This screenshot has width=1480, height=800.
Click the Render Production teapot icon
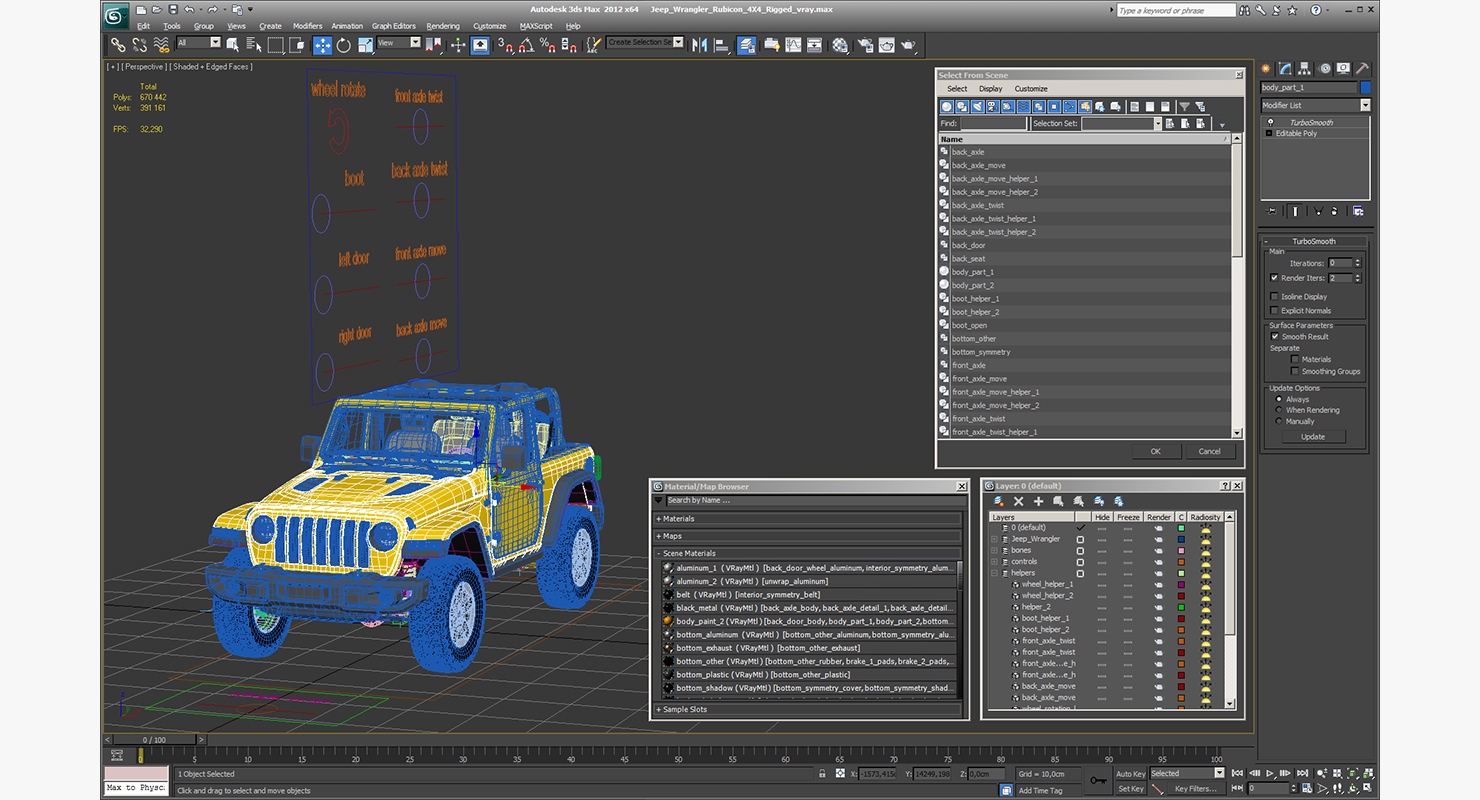(x=907, y=45)
